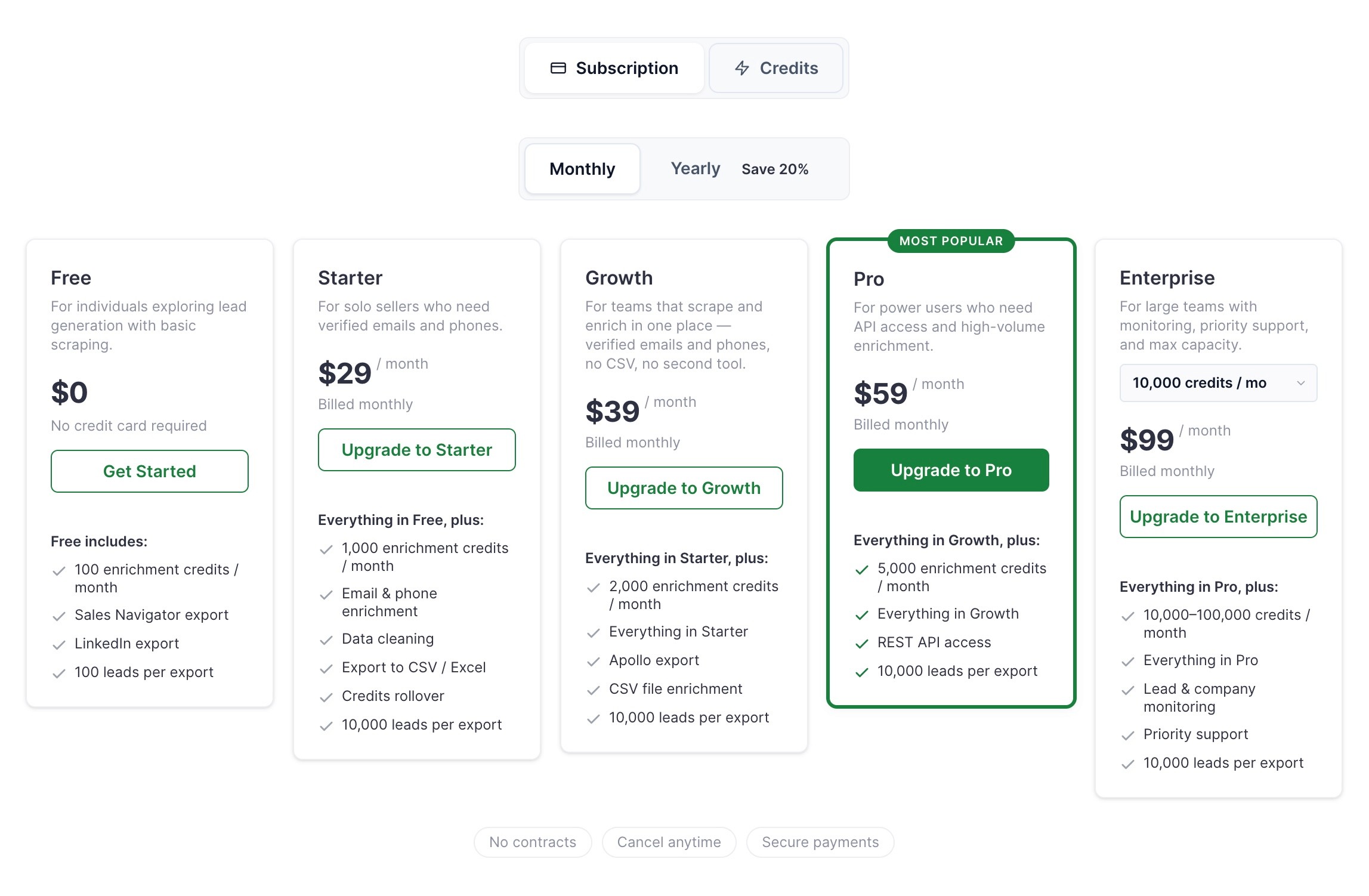
Task: Click the credit card icon beside Subscription
Action: pyautogui.click(x=558, y=68)
